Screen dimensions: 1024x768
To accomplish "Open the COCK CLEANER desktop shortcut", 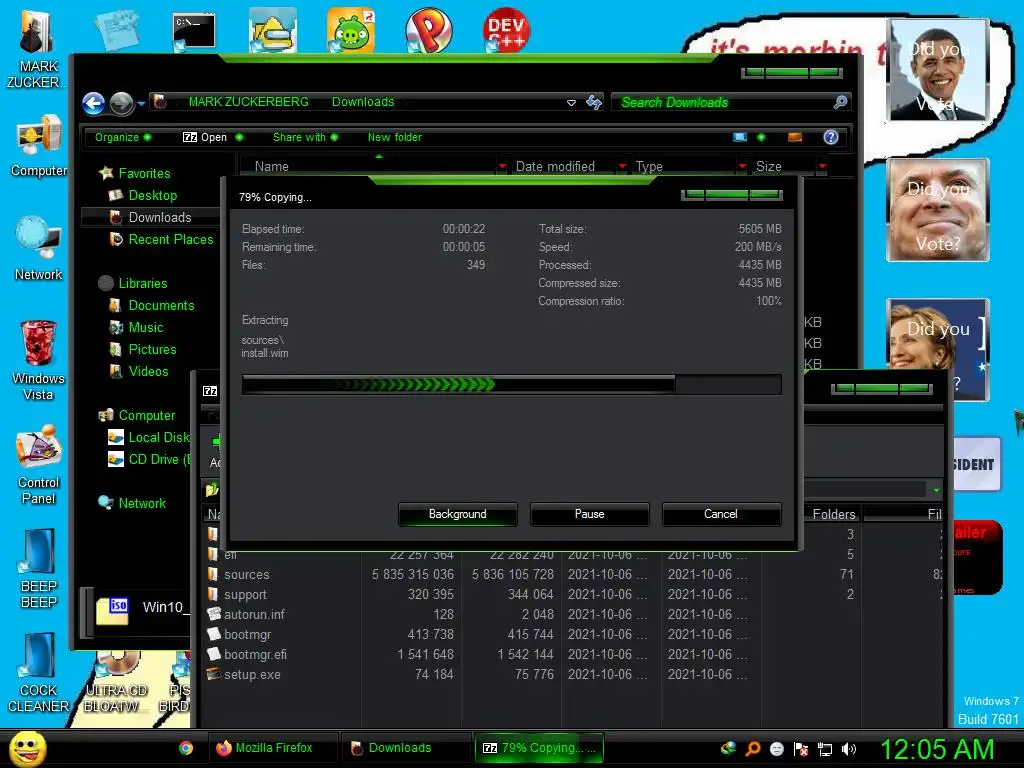I will (38, 673).
